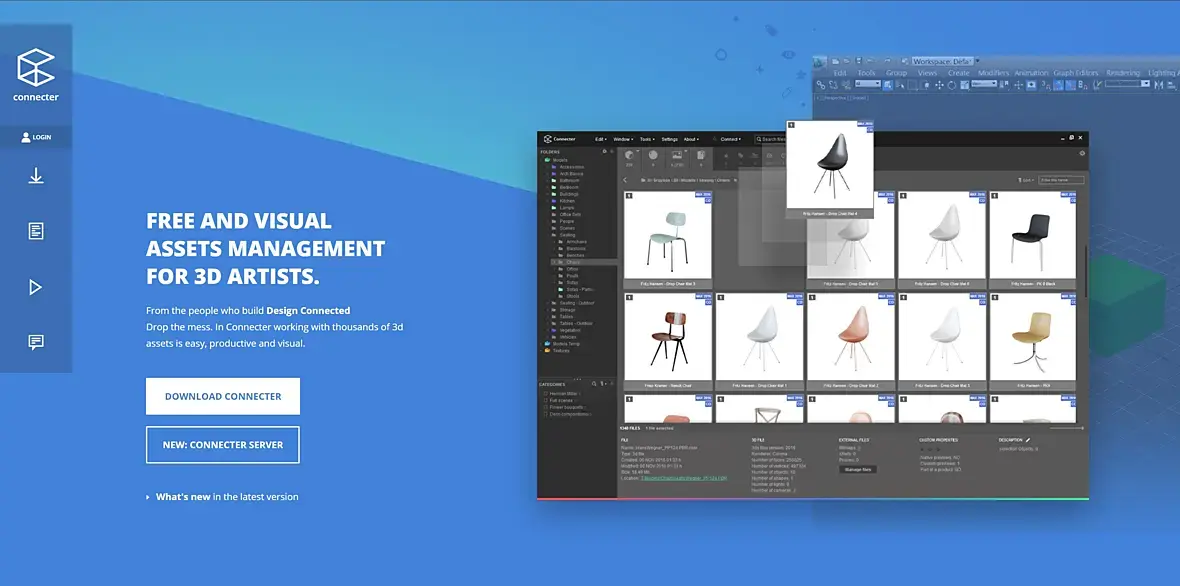The height and width of the screenshot is (586, 1180).
Task: Open the Window menu in the Connecter window
Action: tap(623, 139)
